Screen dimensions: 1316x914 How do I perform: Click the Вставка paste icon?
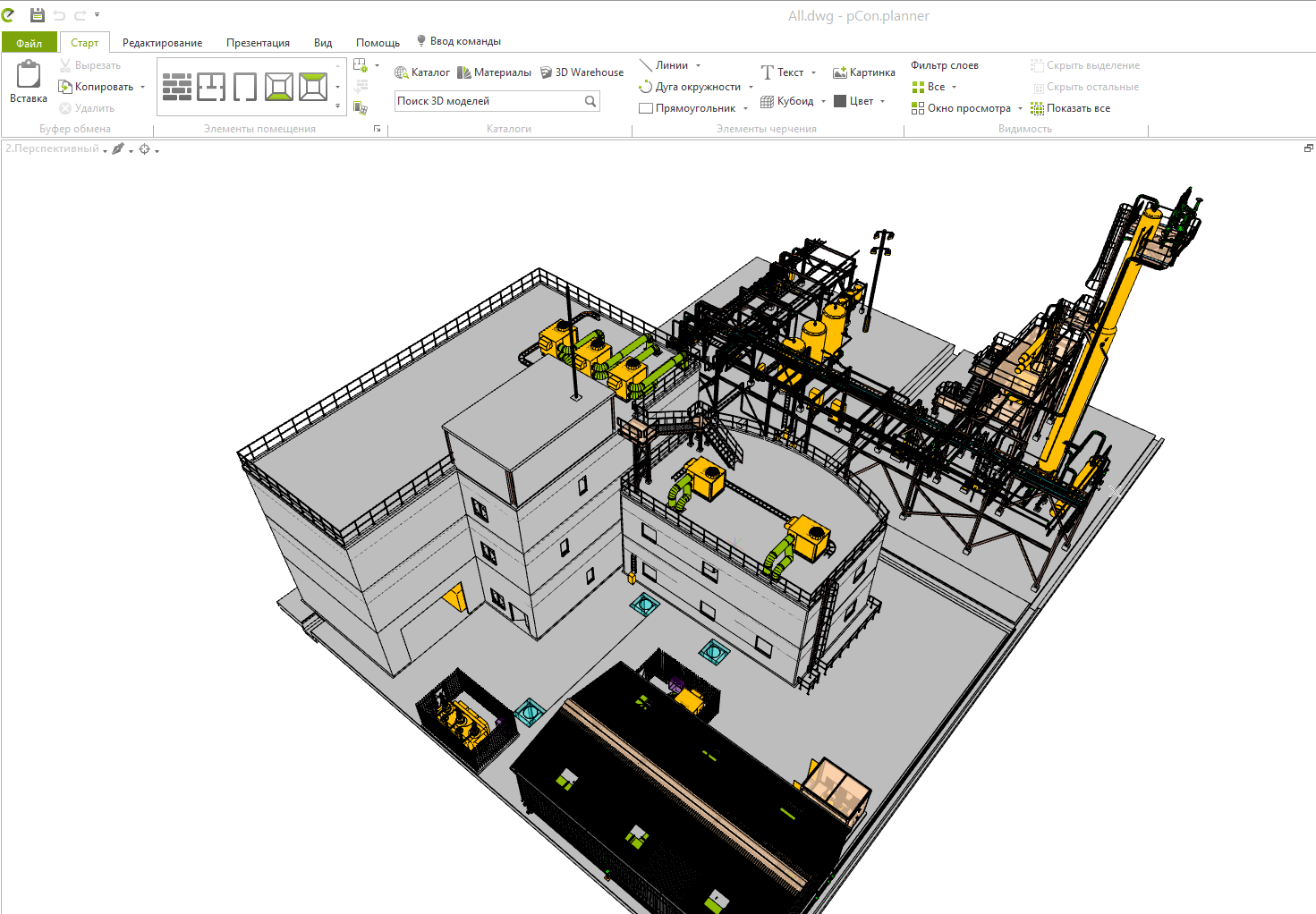pyautogui.click(x=29, y=82)
